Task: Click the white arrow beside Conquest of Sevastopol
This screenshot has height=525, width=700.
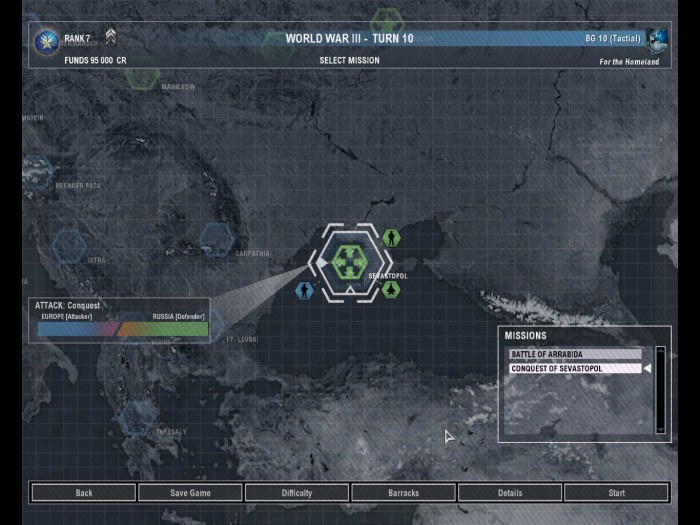Action: click(647, 368)
